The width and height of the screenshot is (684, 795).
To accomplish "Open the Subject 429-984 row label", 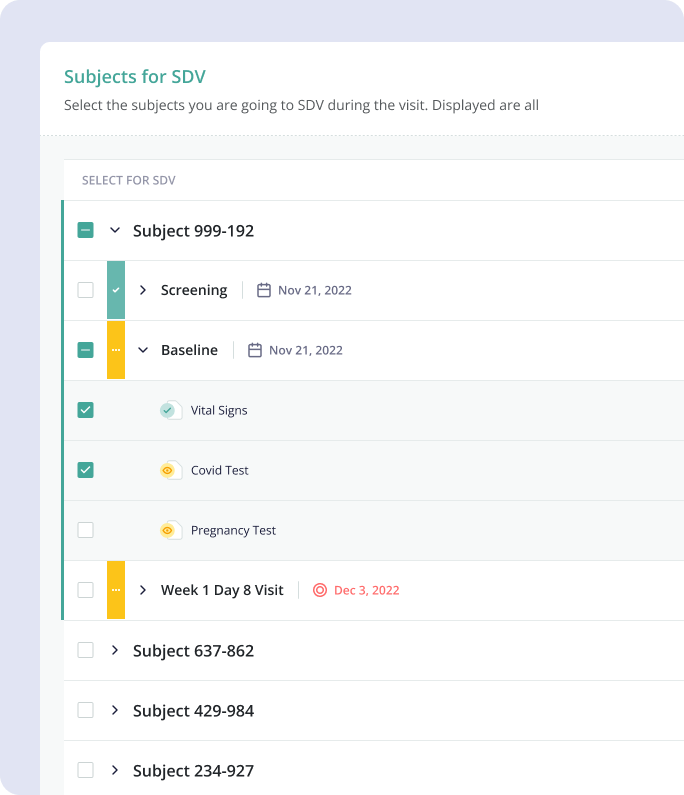I will tap(193, 710).
